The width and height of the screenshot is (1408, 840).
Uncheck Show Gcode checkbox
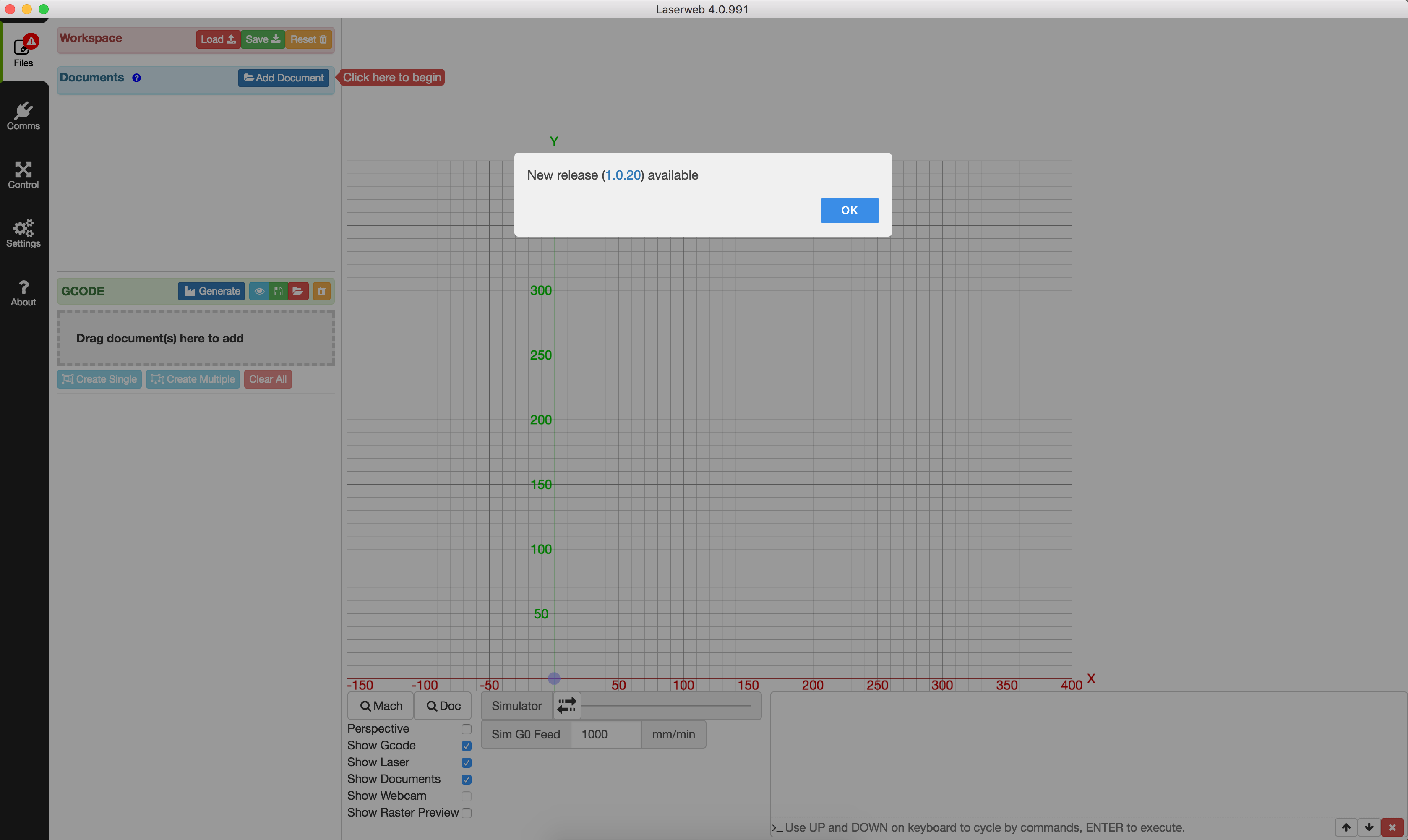[466, 746]
